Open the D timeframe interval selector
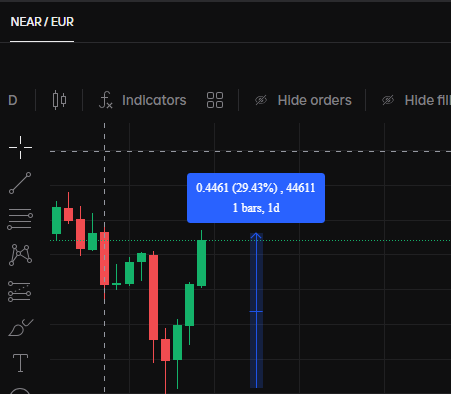The image size is (451, 394). (13, 100)
